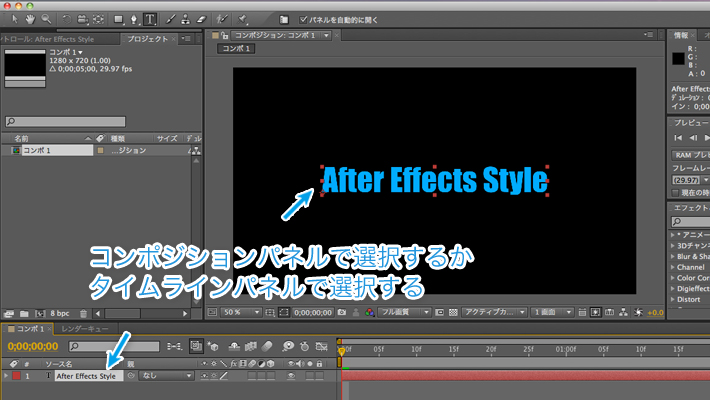Activate the Rectangle shape tool
The height and width of the screenshot is (400, 710).
point(116,18)
